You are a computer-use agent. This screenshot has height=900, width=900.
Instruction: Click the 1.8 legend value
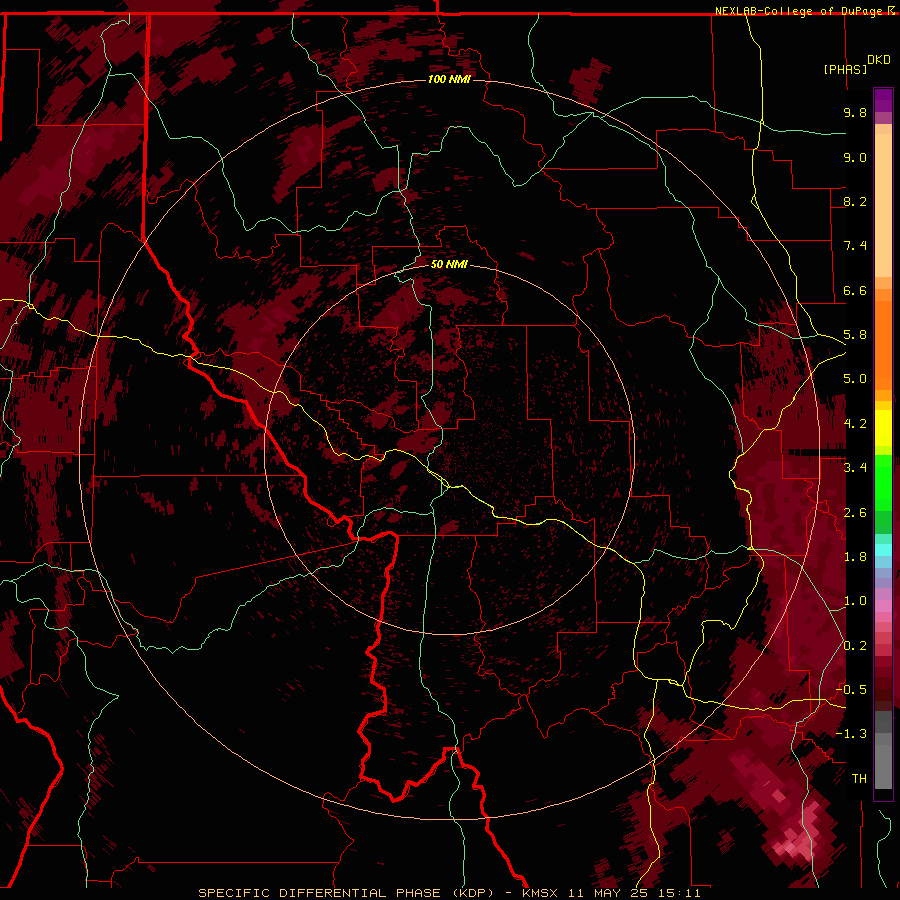pyautogui.click(x=855, y=557)
